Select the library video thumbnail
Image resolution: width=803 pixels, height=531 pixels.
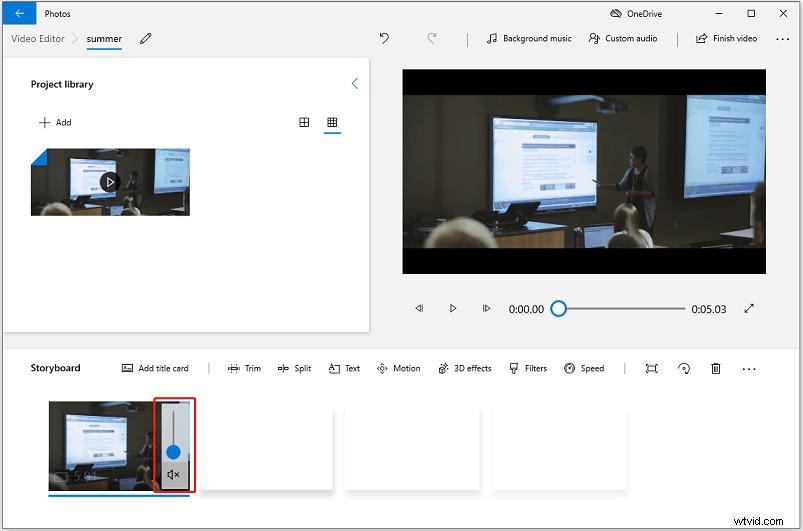110,182
